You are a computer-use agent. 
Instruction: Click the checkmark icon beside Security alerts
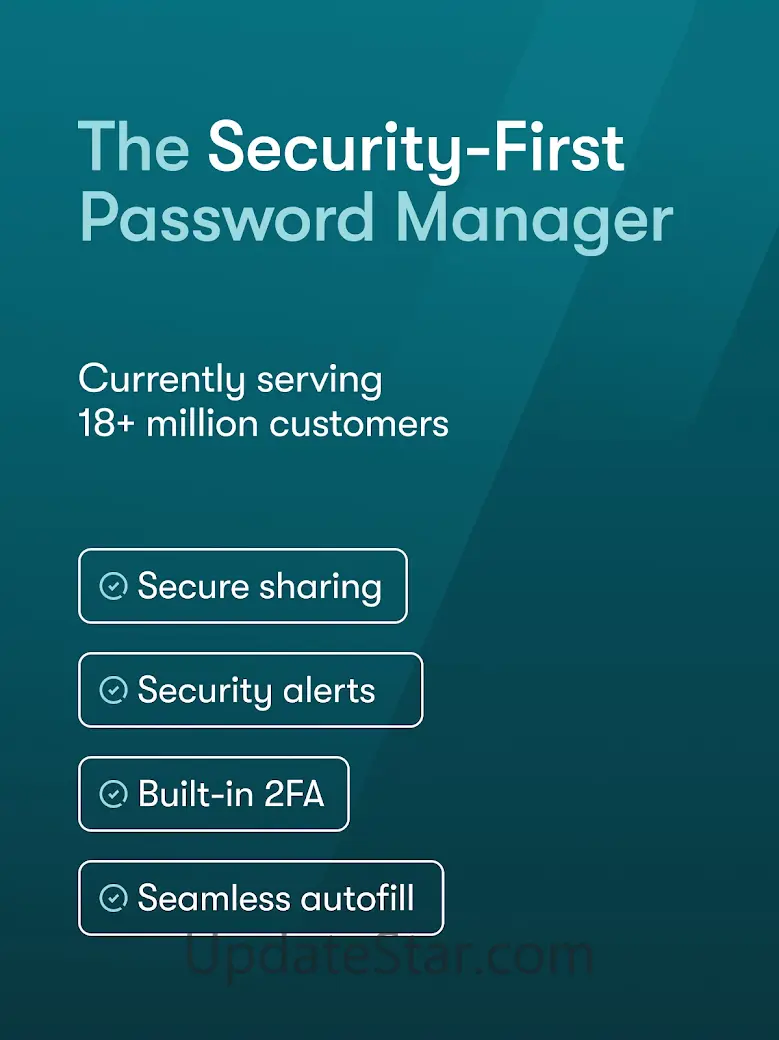pyautogui.click(x=113, y=690)
